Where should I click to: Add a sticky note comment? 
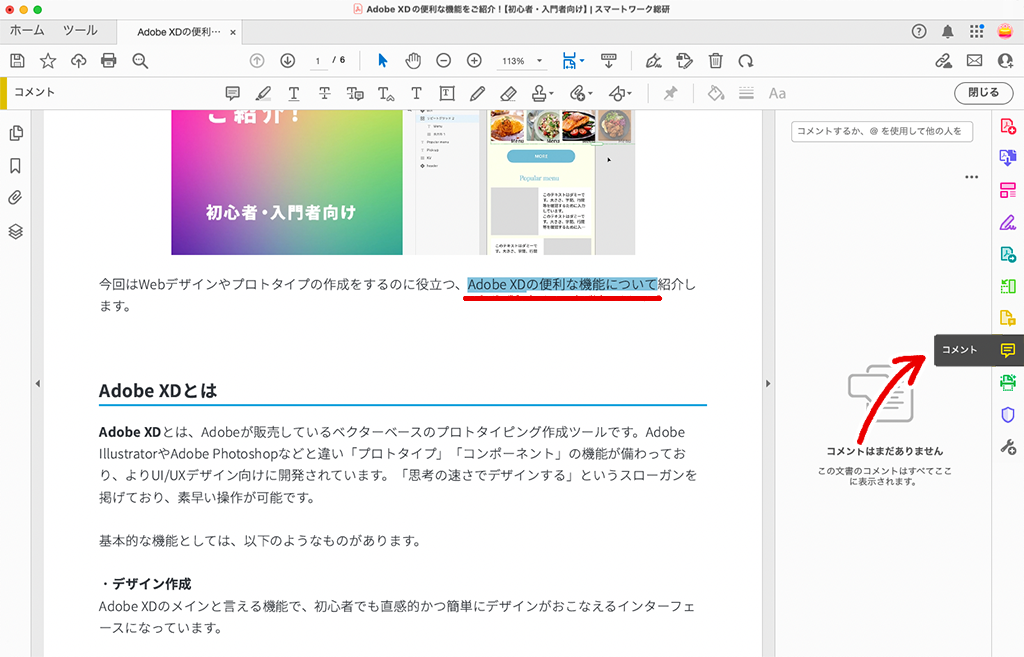coord(232,93)
